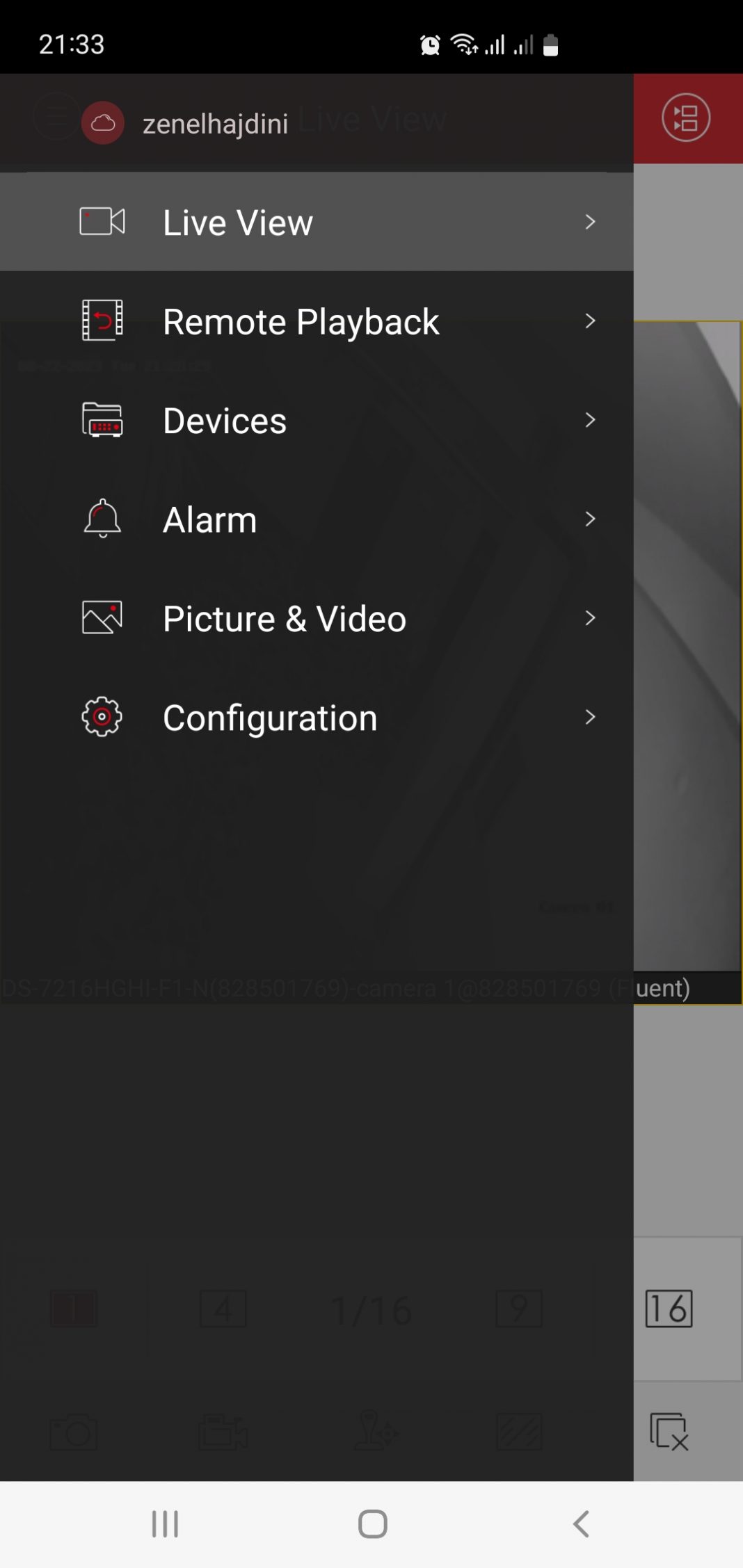Select the Alarm menu entry
Image resolution: width=743 pixels, height=1568 pixels.
pyautogui.click(x=317, y=519)
